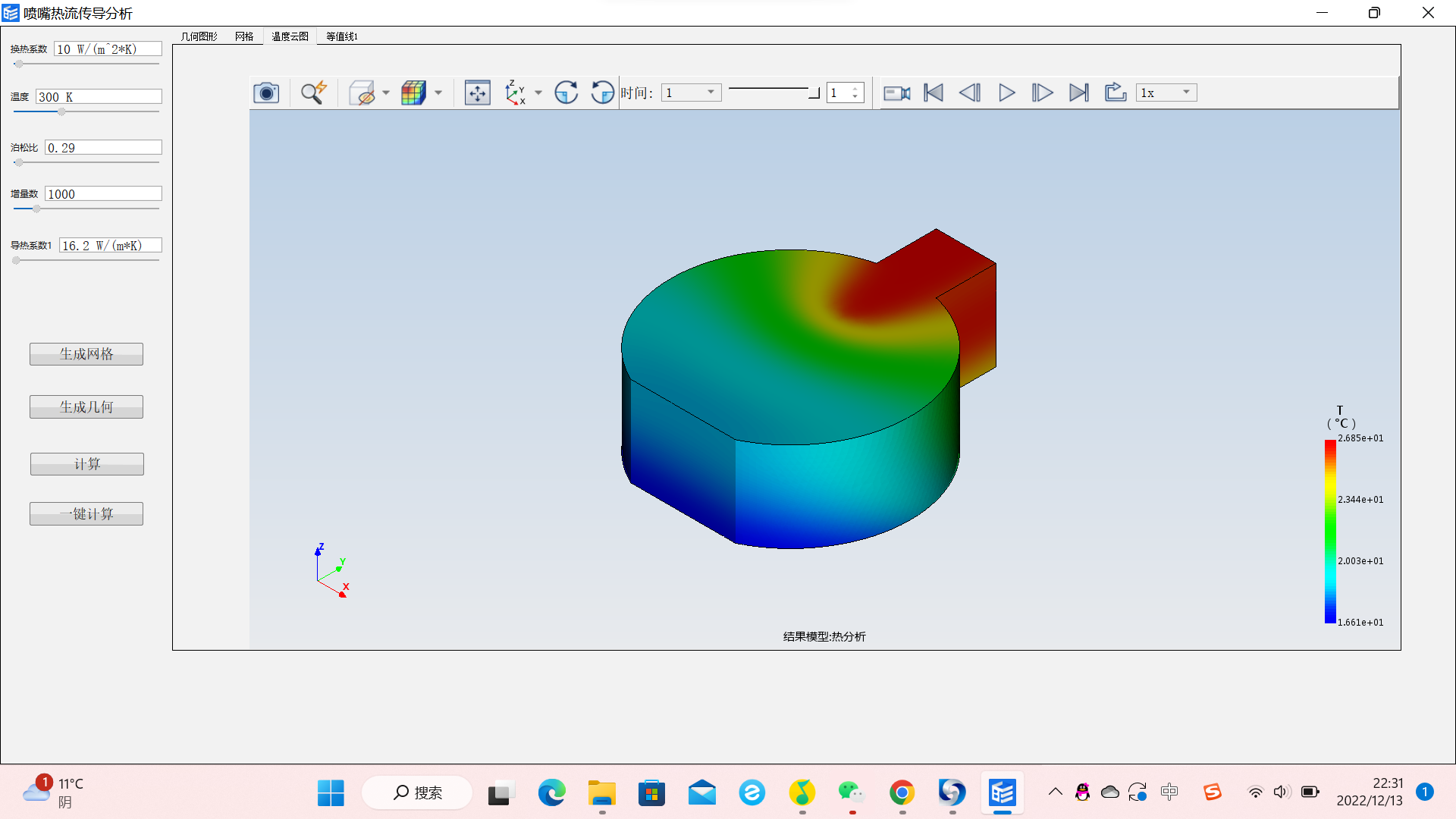Click the magnifier quick zoom icon
1456x819 pixels.
tap(313, 93)
